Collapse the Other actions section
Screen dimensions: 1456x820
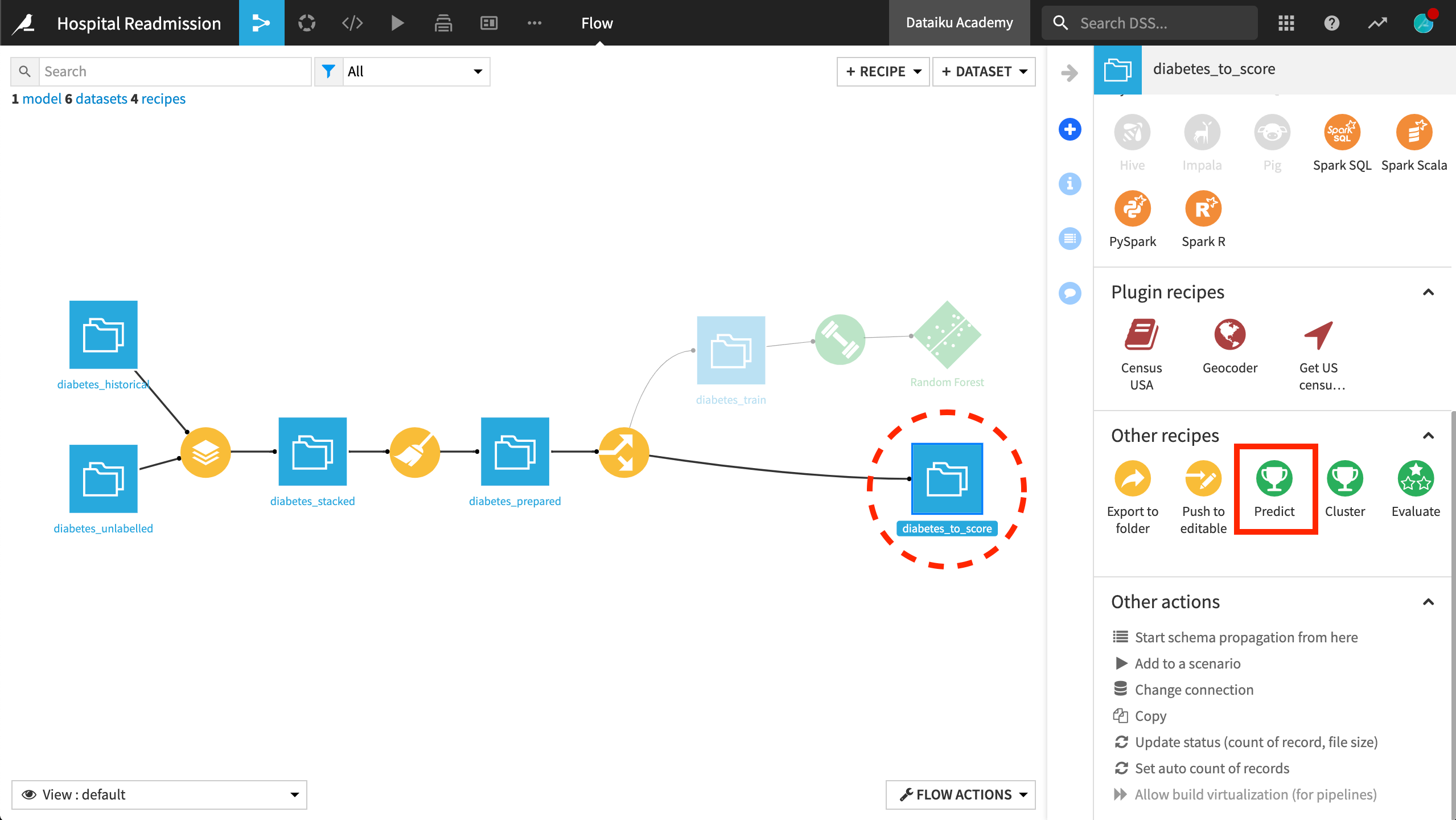(x=1428, y=602)
